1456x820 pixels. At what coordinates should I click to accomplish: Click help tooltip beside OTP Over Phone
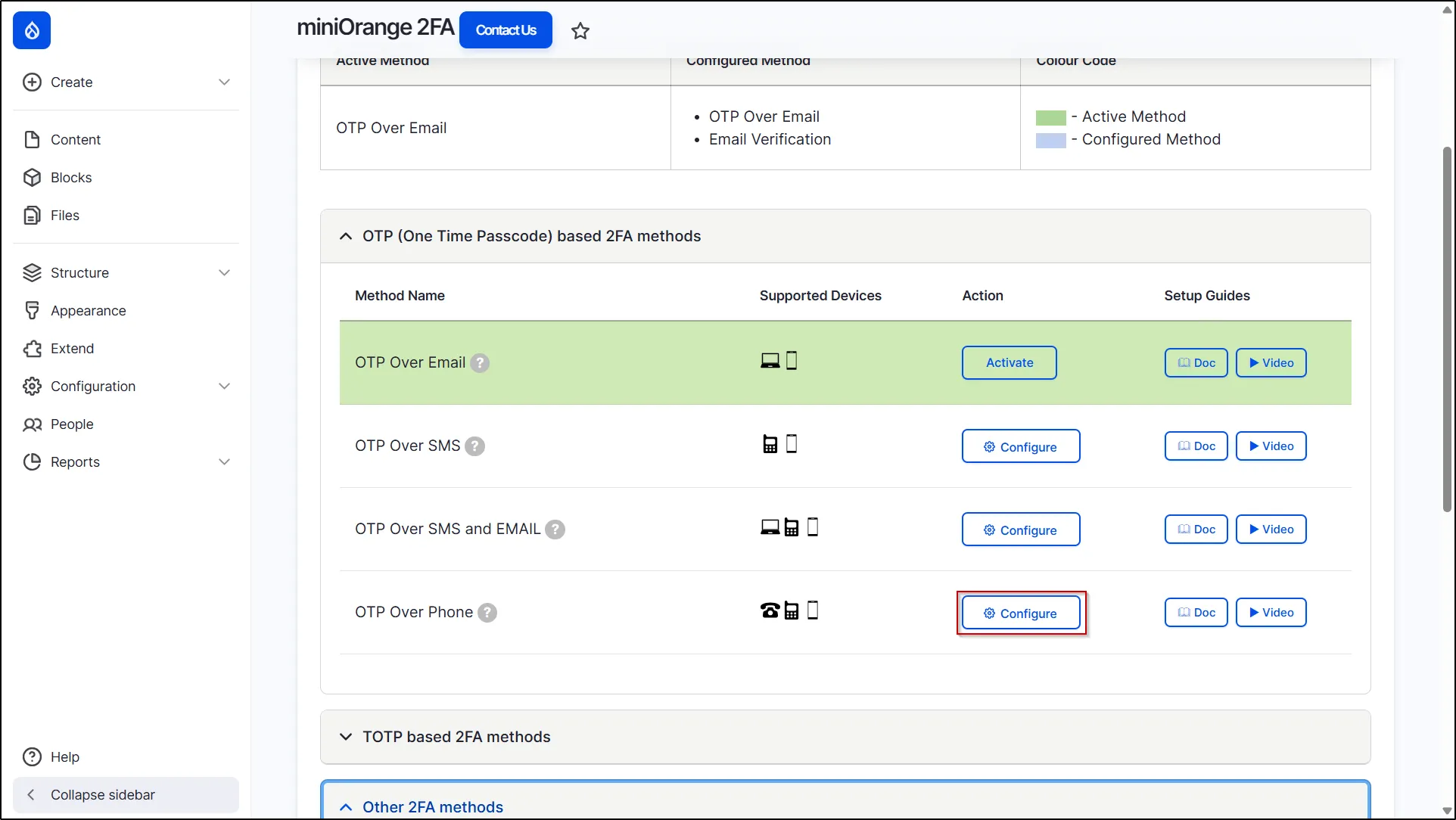487,613
